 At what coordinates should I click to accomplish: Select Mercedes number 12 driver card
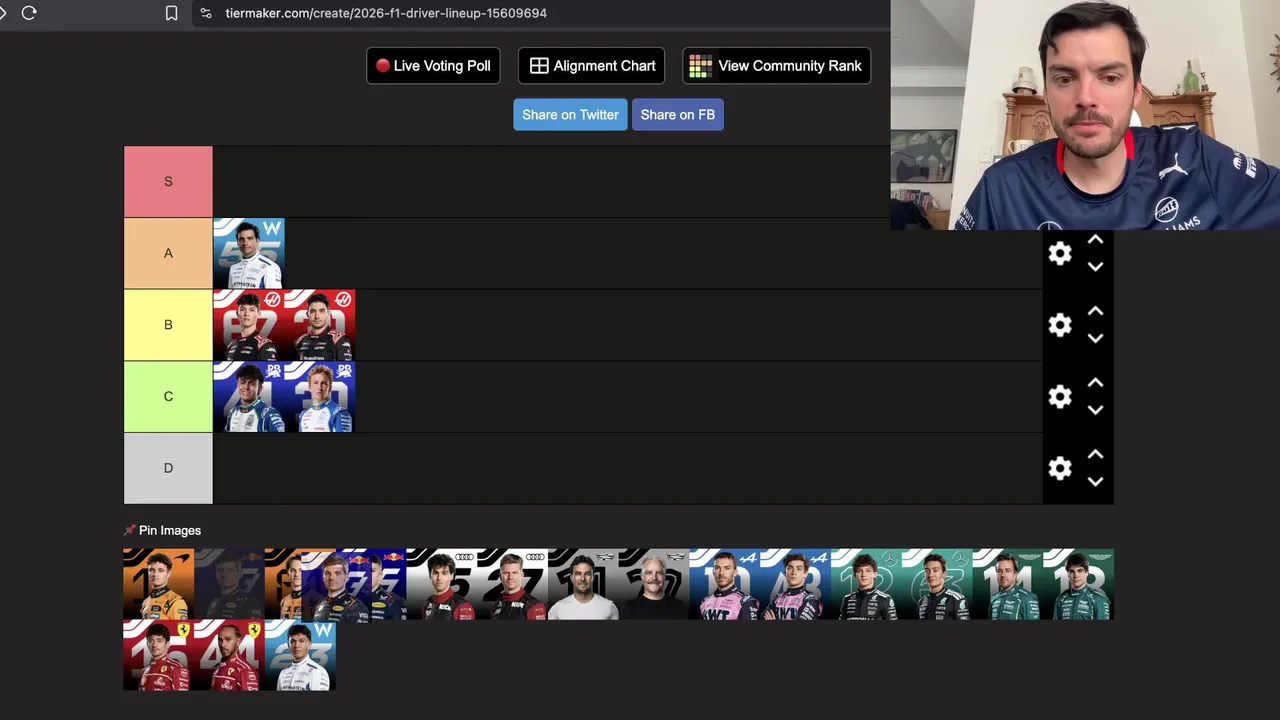point(867,584)
